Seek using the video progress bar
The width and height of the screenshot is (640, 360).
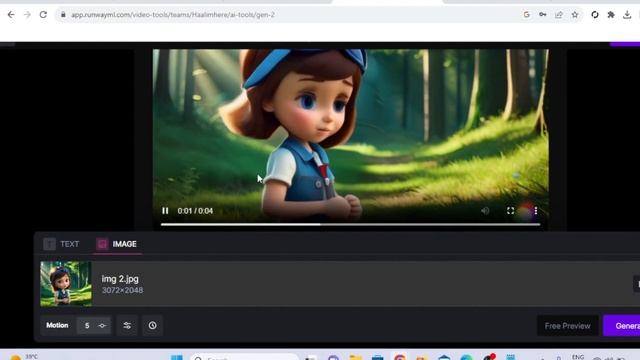350,224
